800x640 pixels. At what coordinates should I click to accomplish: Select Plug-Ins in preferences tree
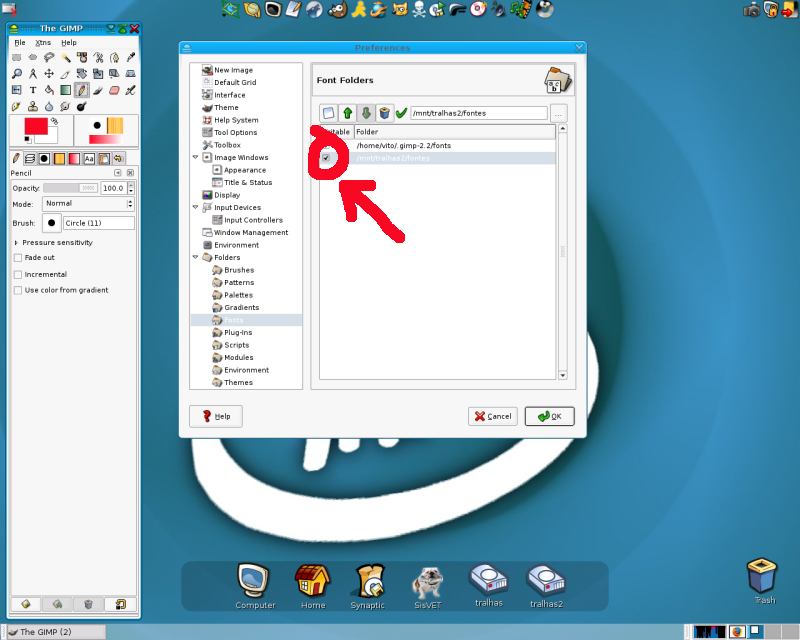coord(238,333)
